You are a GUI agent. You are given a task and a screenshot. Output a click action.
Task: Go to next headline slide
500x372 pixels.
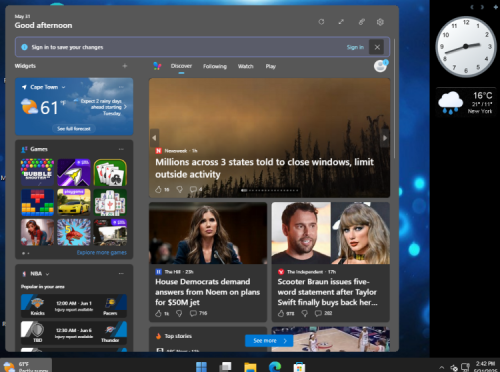pyautogui.click(x=385, y=138)
